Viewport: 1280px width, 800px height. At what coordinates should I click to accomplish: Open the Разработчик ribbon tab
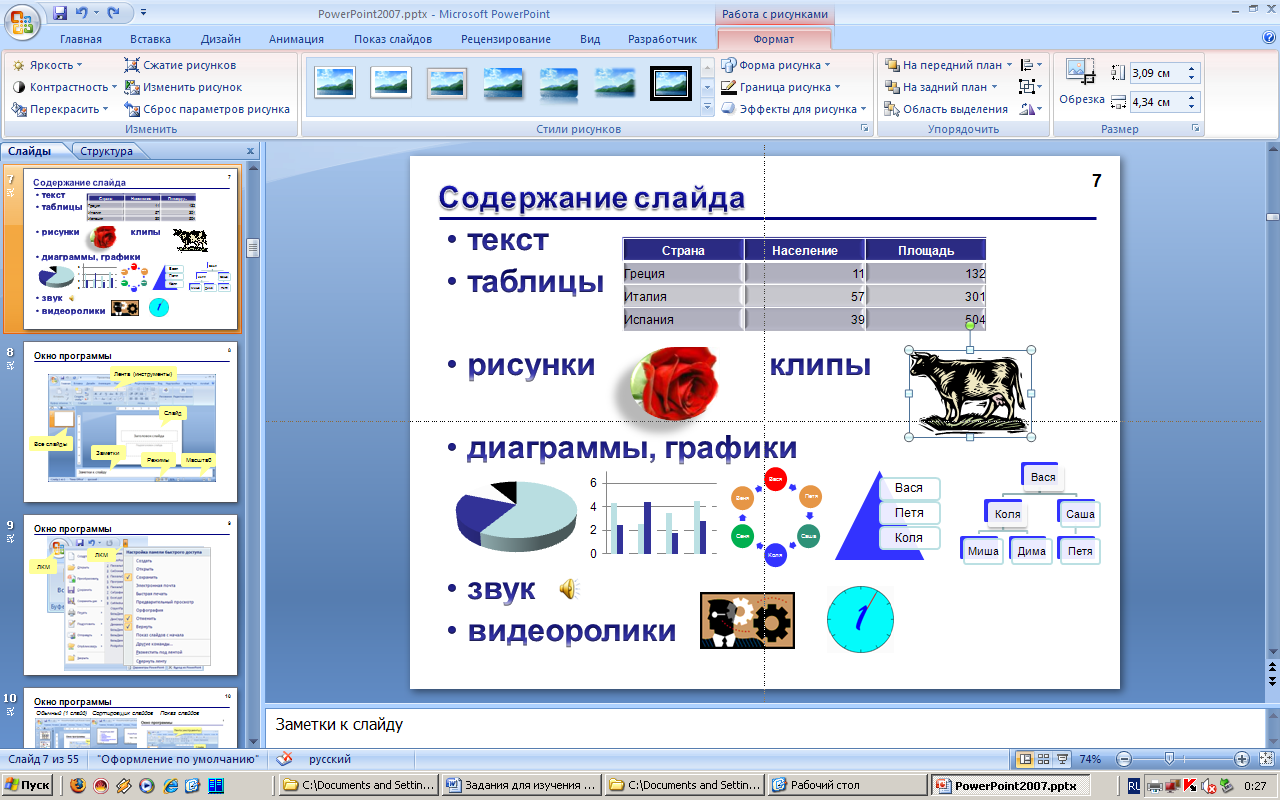click(x=662, y=39)
